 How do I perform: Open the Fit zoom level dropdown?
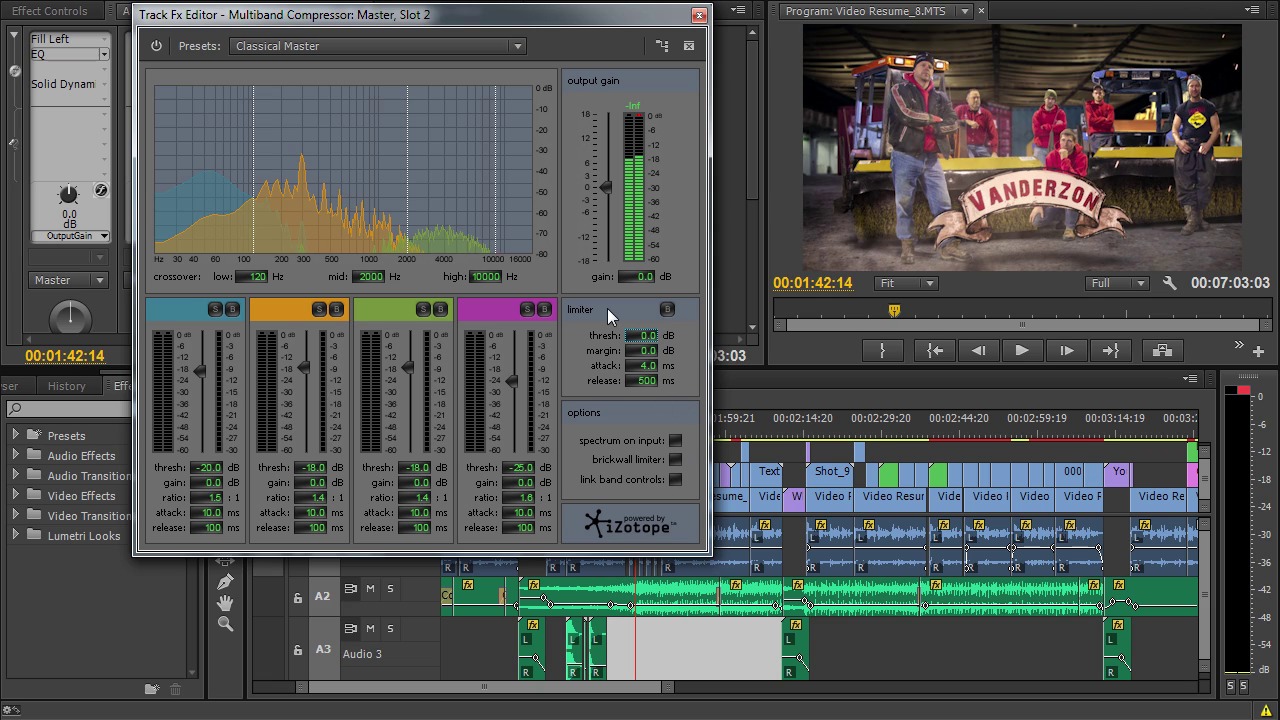905,283
